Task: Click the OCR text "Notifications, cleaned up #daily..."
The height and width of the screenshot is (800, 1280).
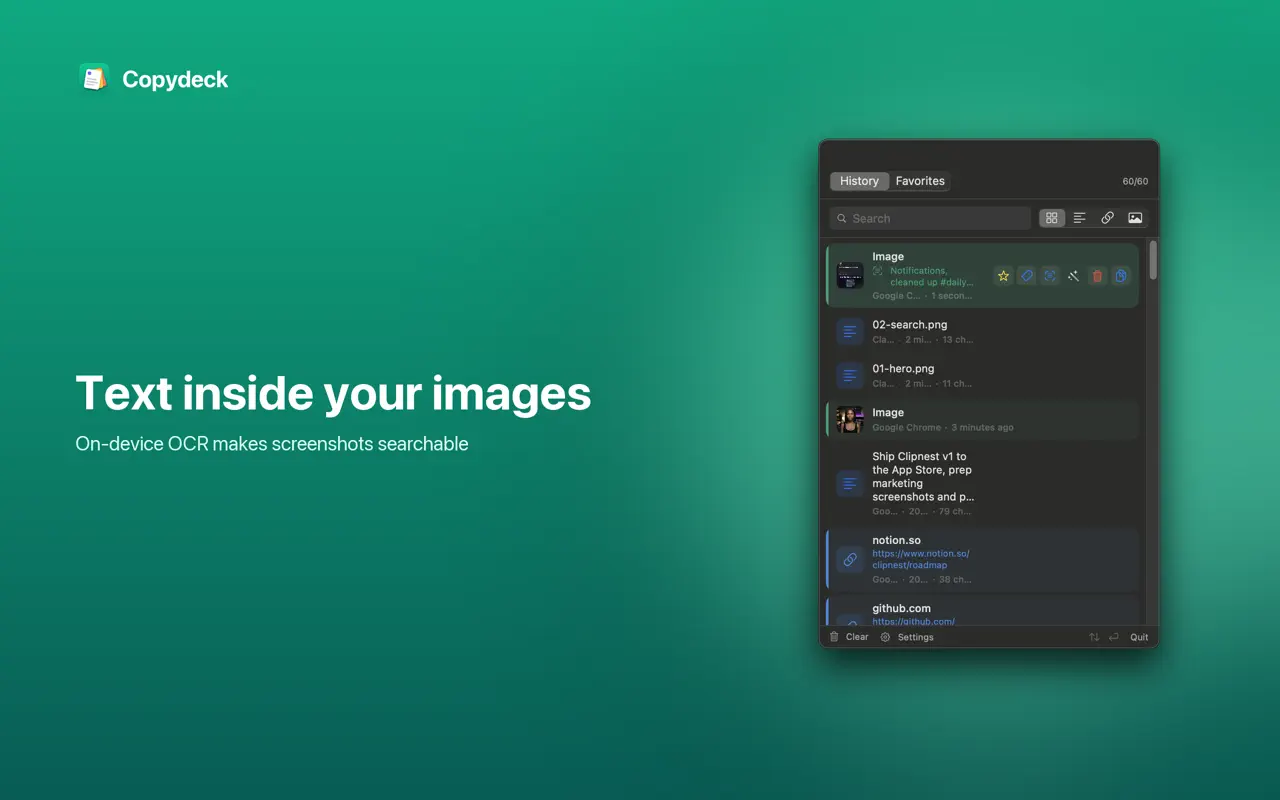Action: pos(931,276)
